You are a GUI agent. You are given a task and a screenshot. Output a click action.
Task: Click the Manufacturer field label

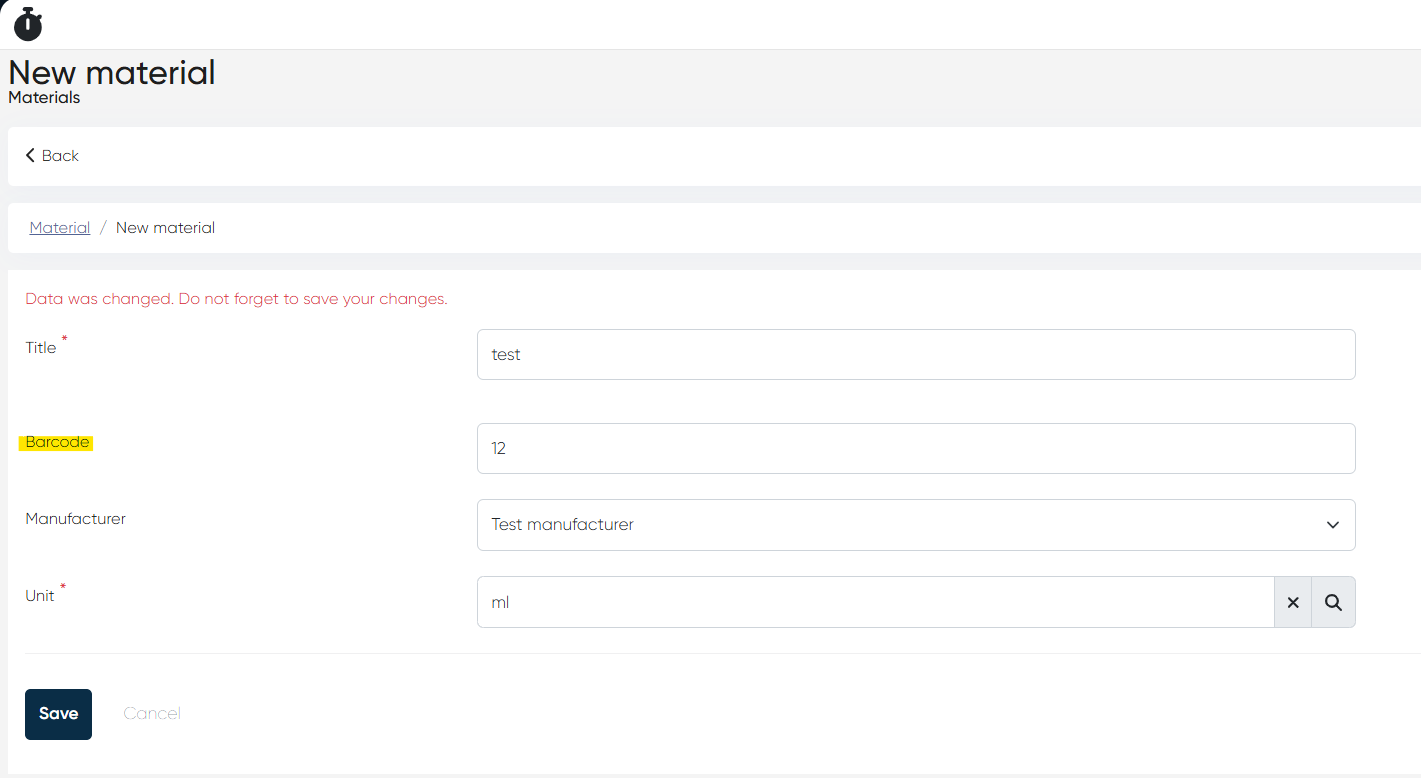76,519
